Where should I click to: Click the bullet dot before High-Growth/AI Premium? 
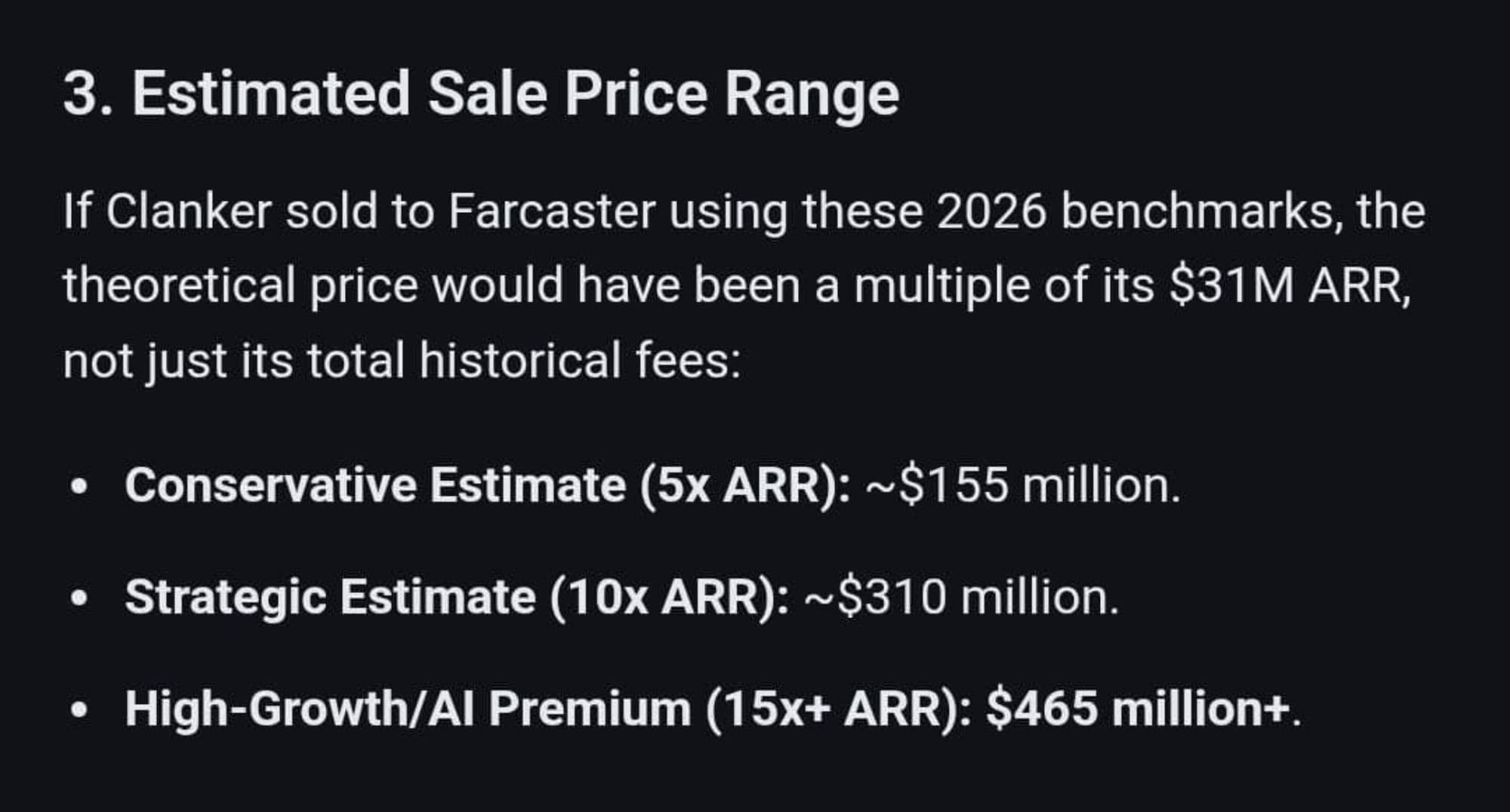(78, 711)
